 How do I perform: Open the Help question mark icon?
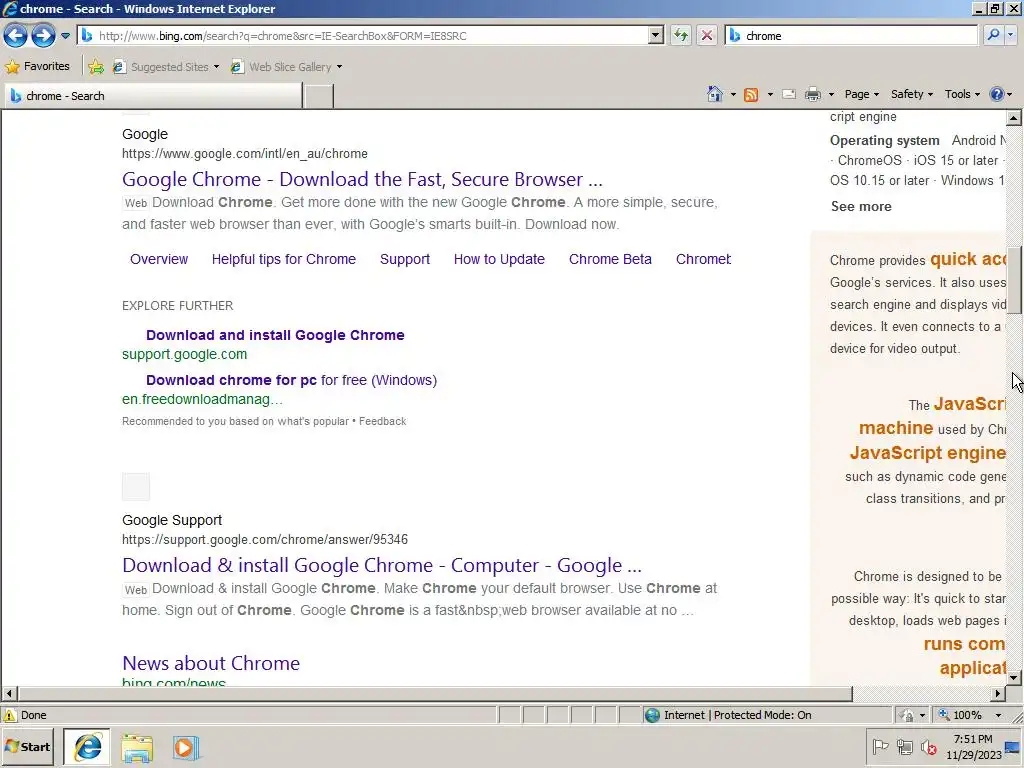pyautogui.click(x=997, y=94)
